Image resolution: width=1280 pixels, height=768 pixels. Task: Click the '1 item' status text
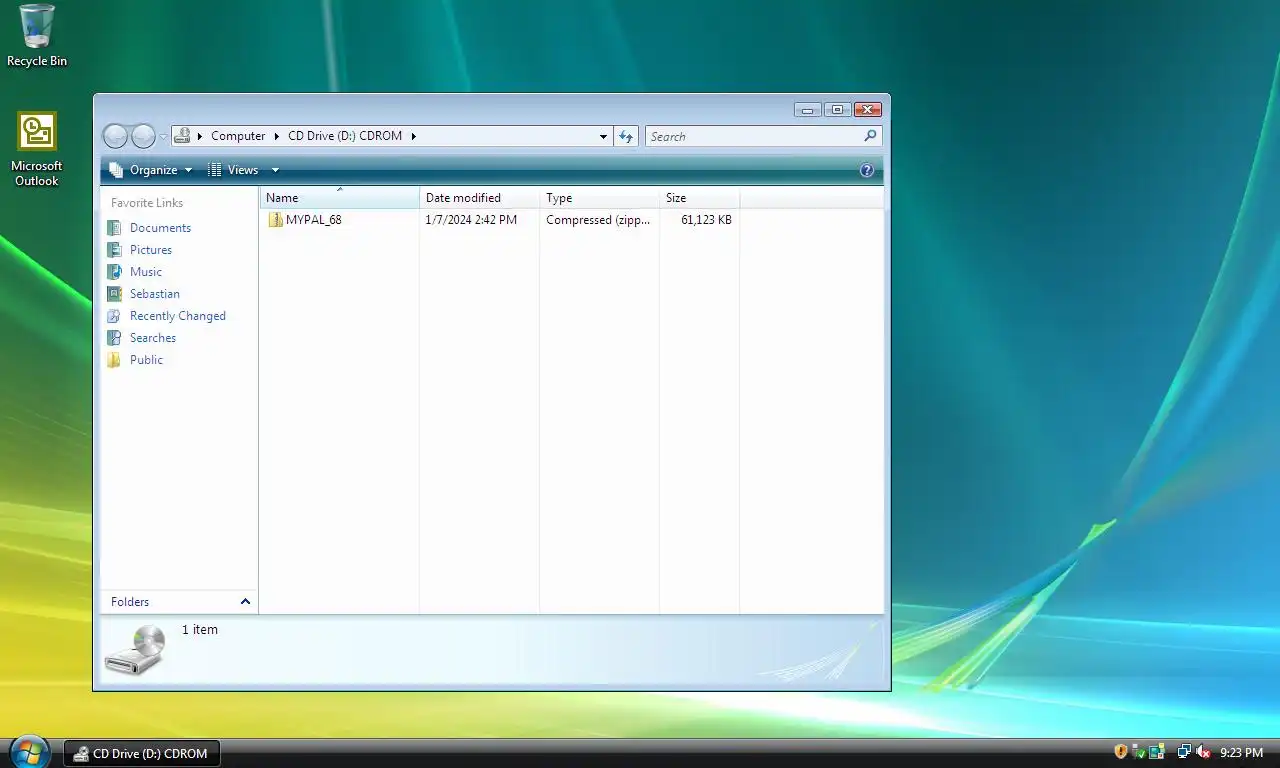tap(200, 630)
